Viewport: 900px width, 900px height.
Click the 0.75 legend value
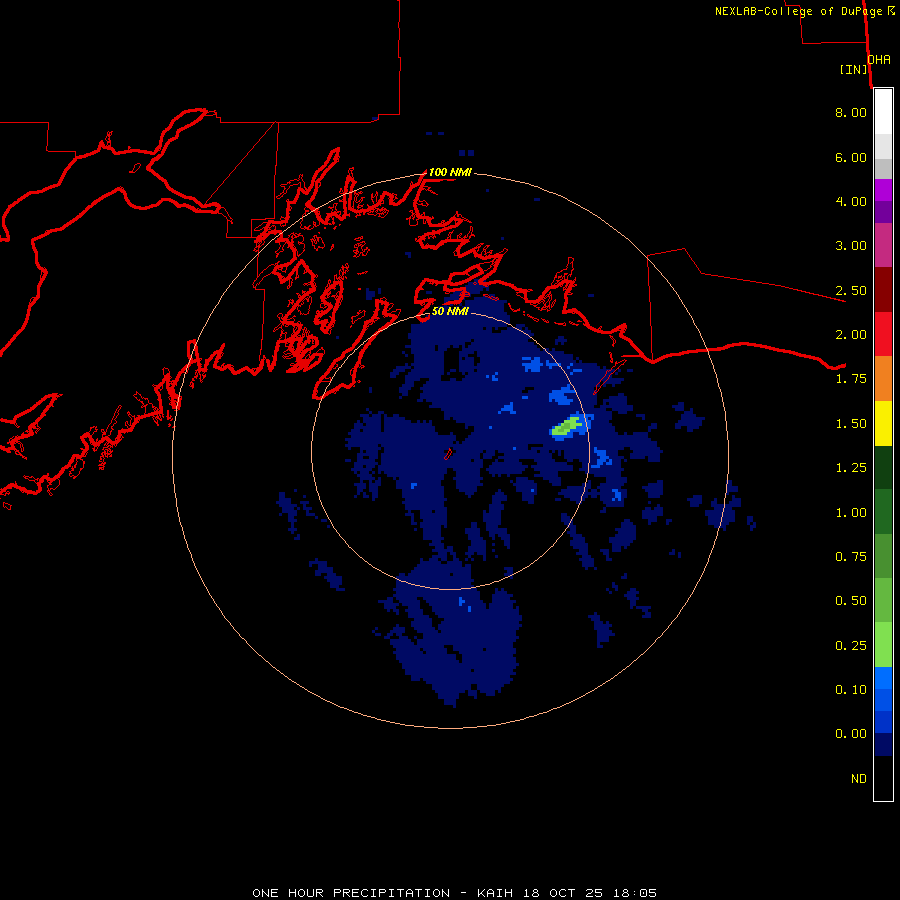click(851, 557)
